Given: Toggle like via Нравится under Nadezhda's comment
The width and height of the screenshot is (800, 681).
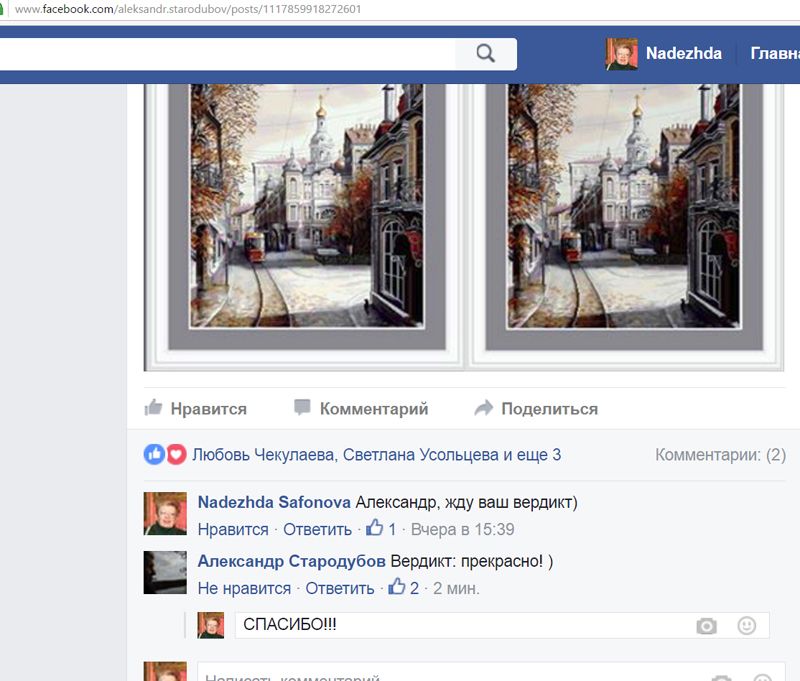Looking at the screenshot, I should point(233,529).
